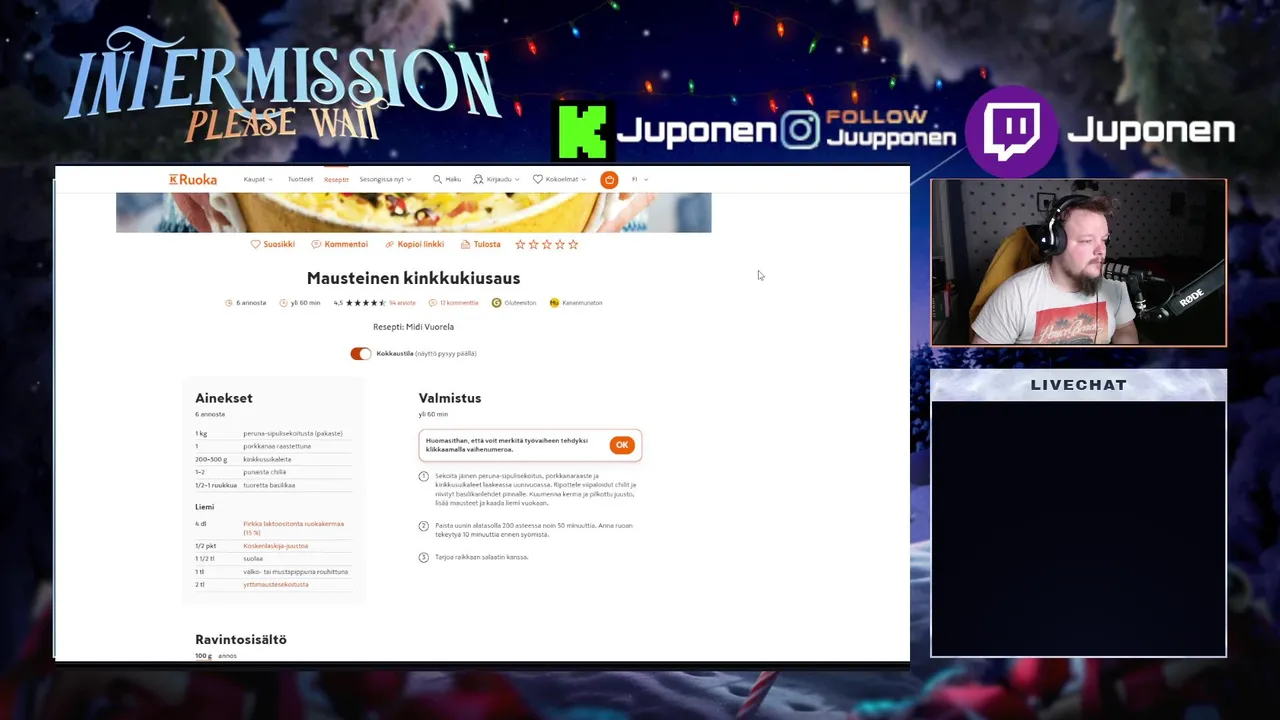
Task: Rate recipe with fifth star
Action: tap(573, 244)
